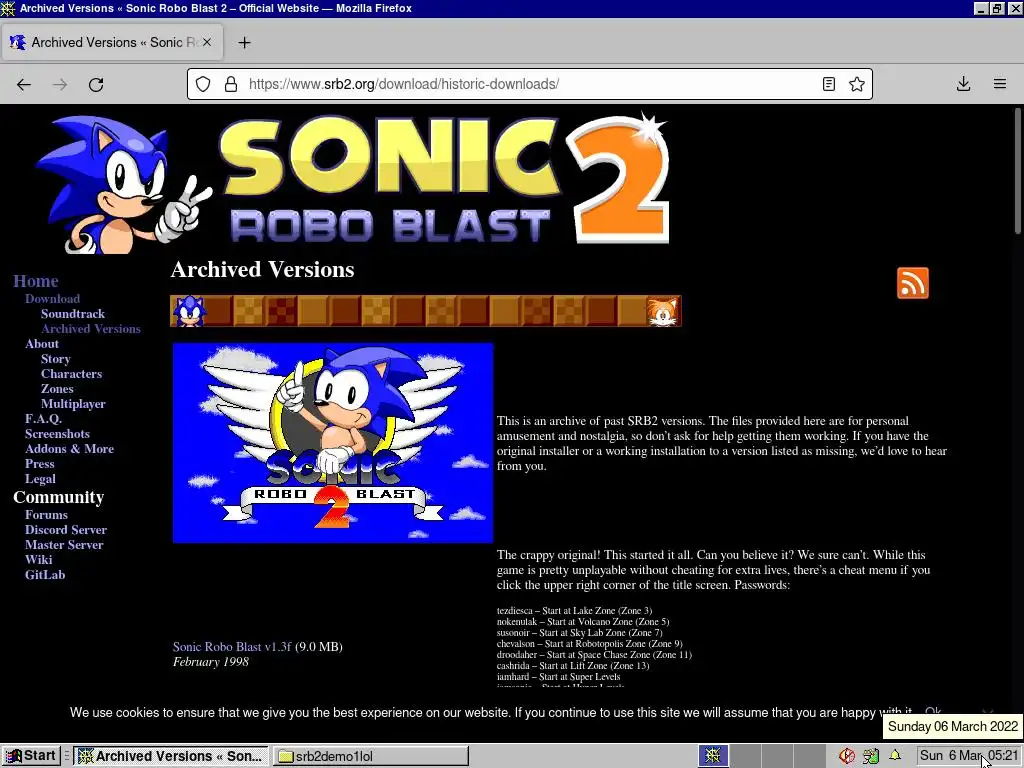The image size is (1024, 768).
Task: Click the taskbar clock showing 05:21
Action: coord(968,756)
